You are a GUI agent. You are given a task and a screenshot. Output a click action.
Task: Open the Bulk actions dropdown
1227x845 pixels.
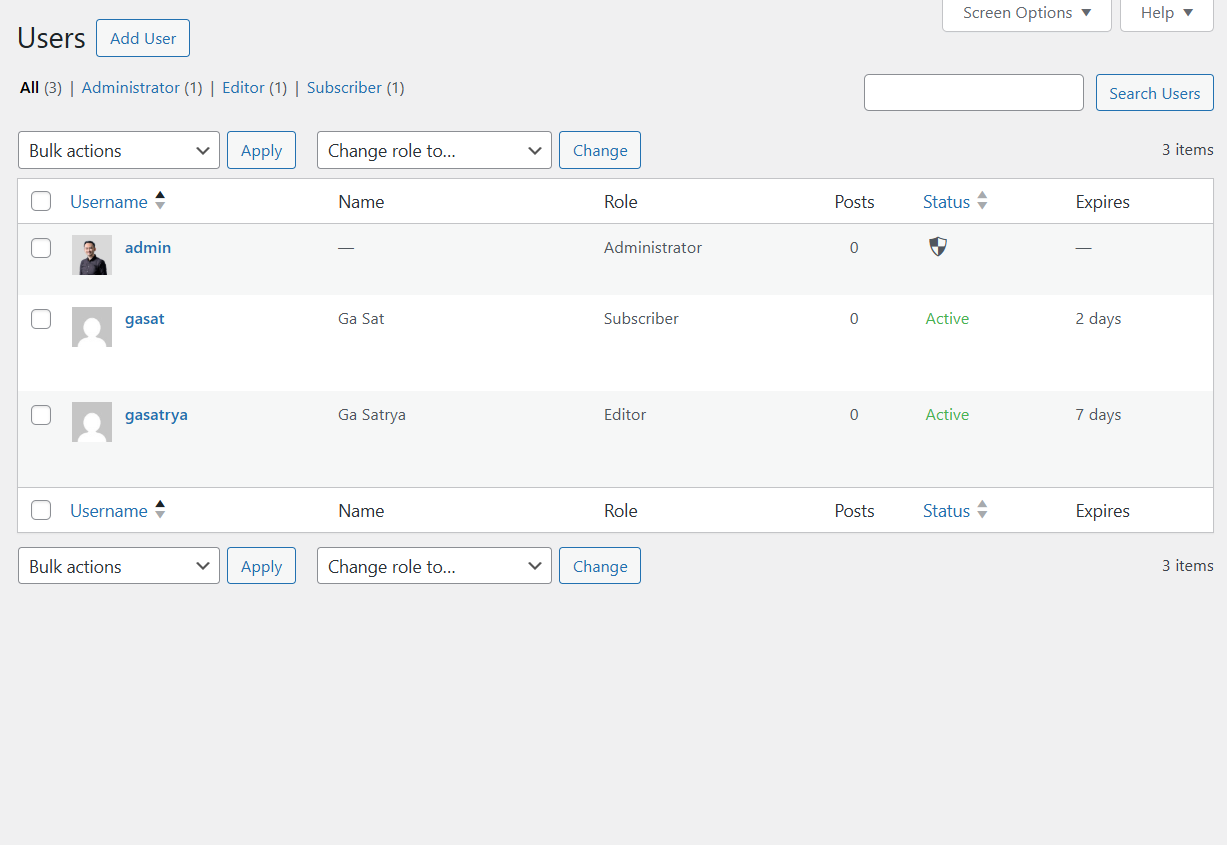coord(118,150)
